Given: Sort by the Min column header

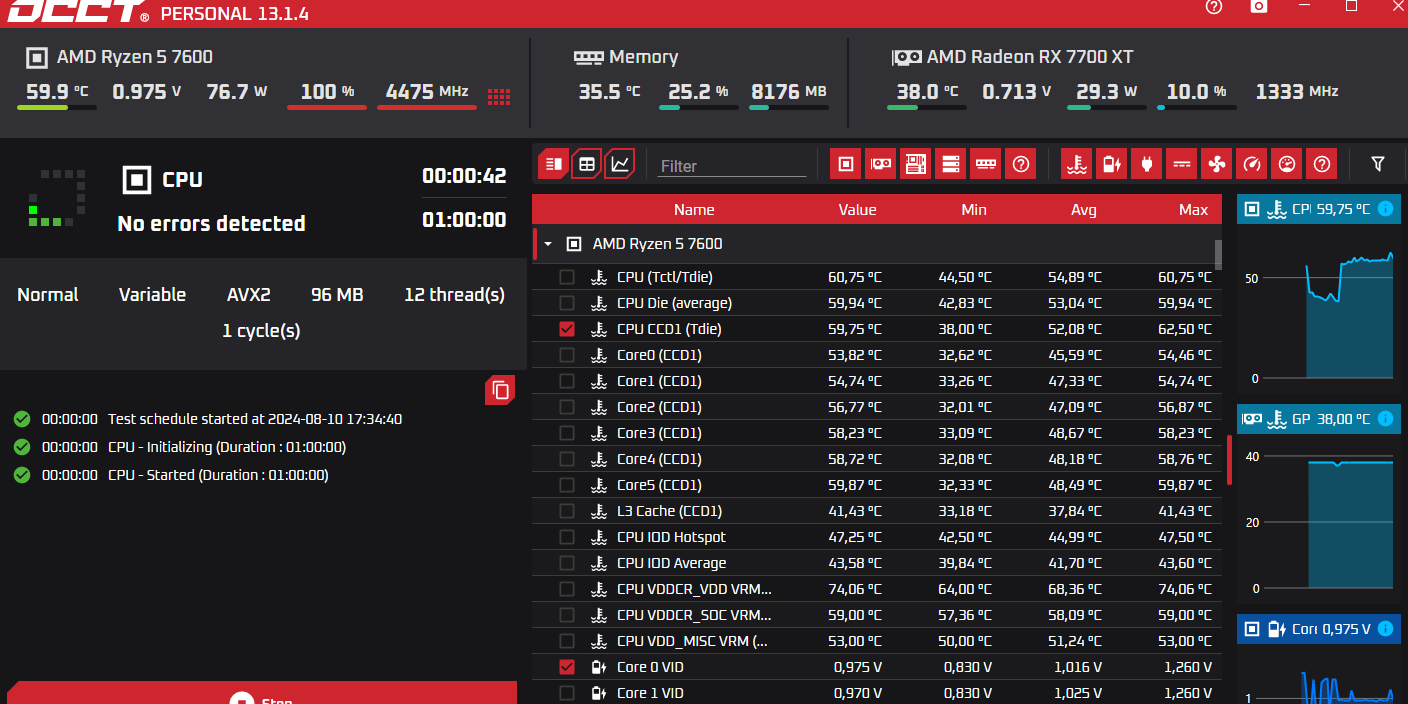Looking at the screenshot, I should coord(974,210).
